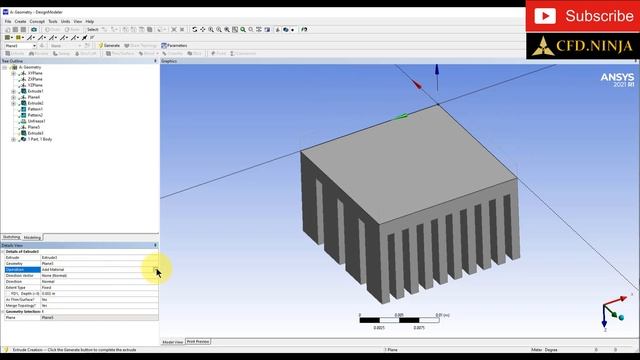Open the File menu
640x360 pixels.
8,21
